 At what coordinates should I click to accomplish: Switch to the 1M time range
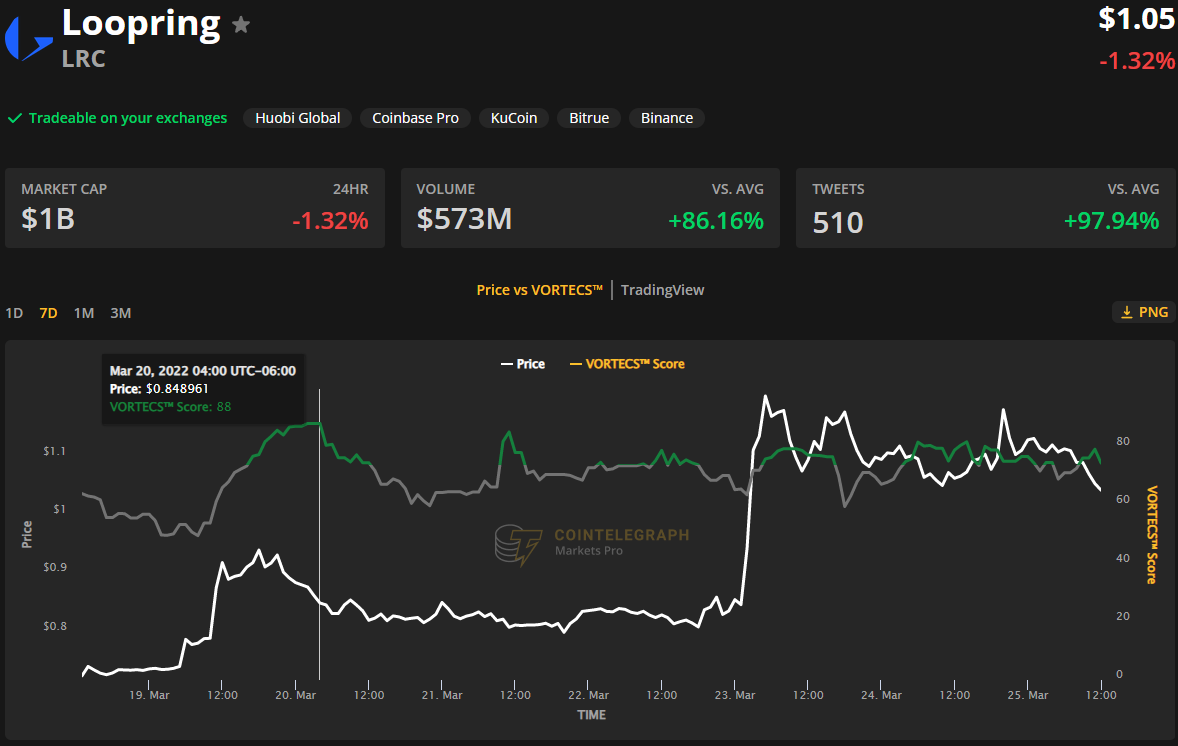tap(84, 313)
